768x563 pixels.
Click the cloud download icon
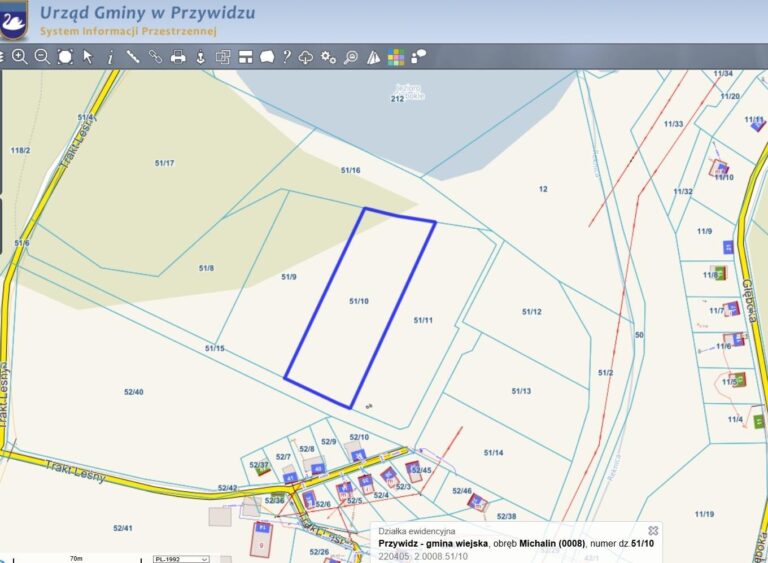[x=306, y=57]
